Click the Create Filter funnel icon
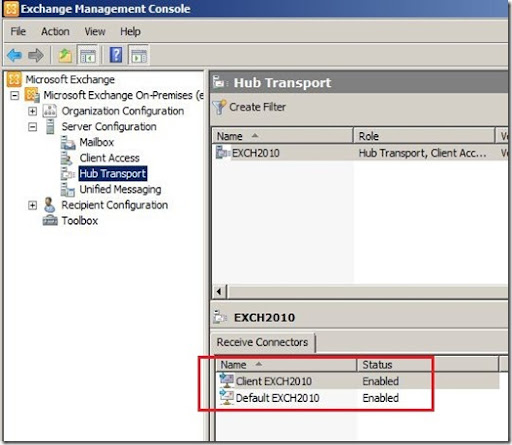This screenshot has width=512, height=445. pyautogui.click(x=219, y=107)
